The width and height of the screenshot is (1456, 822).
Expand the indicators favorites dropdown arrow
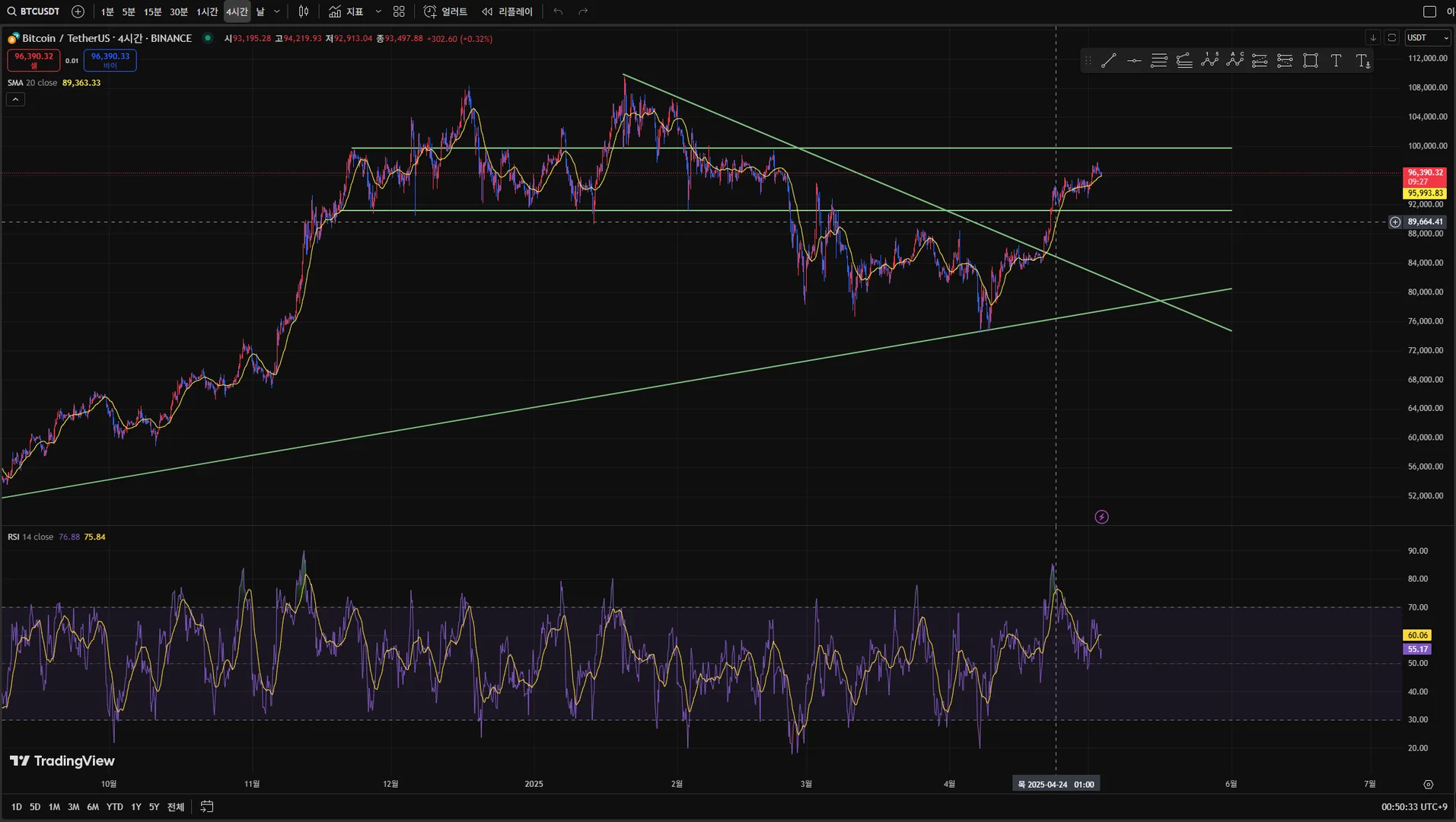tap(378, 11)
